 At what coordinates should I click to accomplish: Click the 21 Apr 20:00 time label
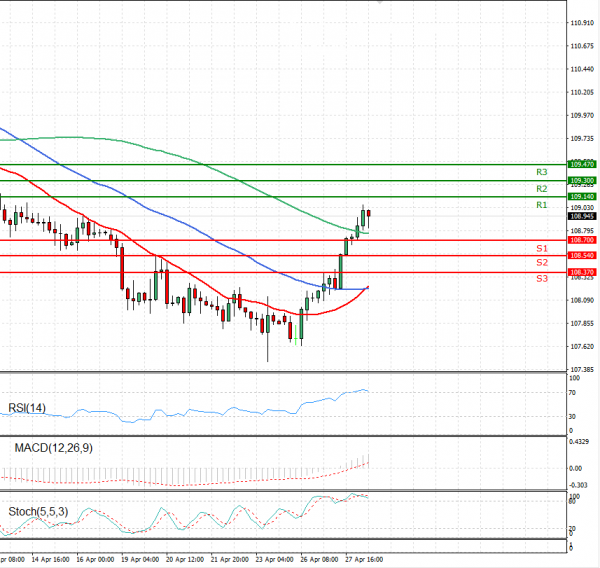[x=230, y=560]
